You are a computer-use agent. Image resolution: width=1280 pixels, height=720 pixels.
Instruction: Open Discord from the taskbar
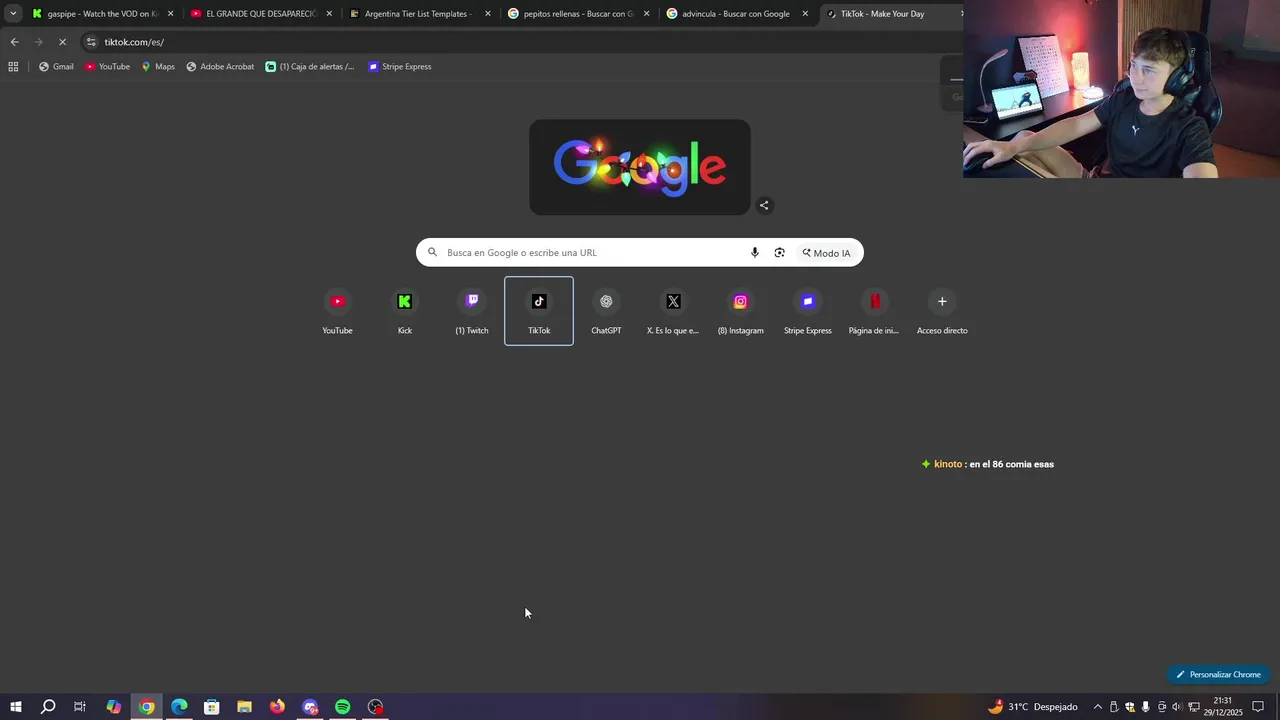310,707
